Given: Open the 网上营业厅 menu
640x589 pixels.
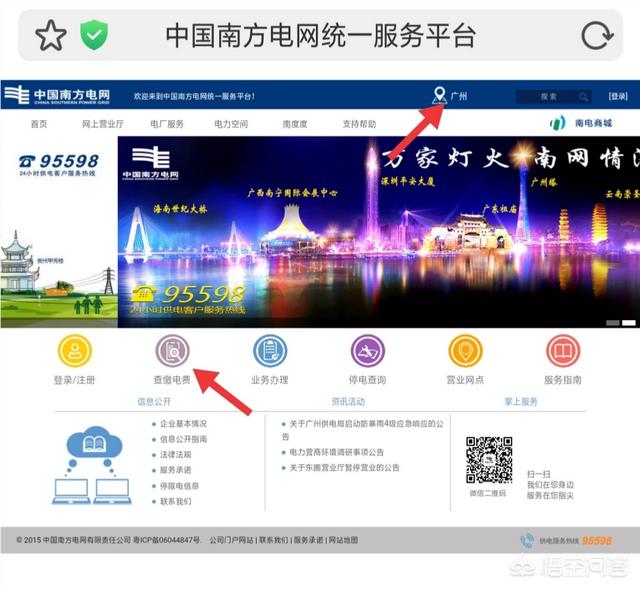Looking at the screenshot, I should [103, 124].
